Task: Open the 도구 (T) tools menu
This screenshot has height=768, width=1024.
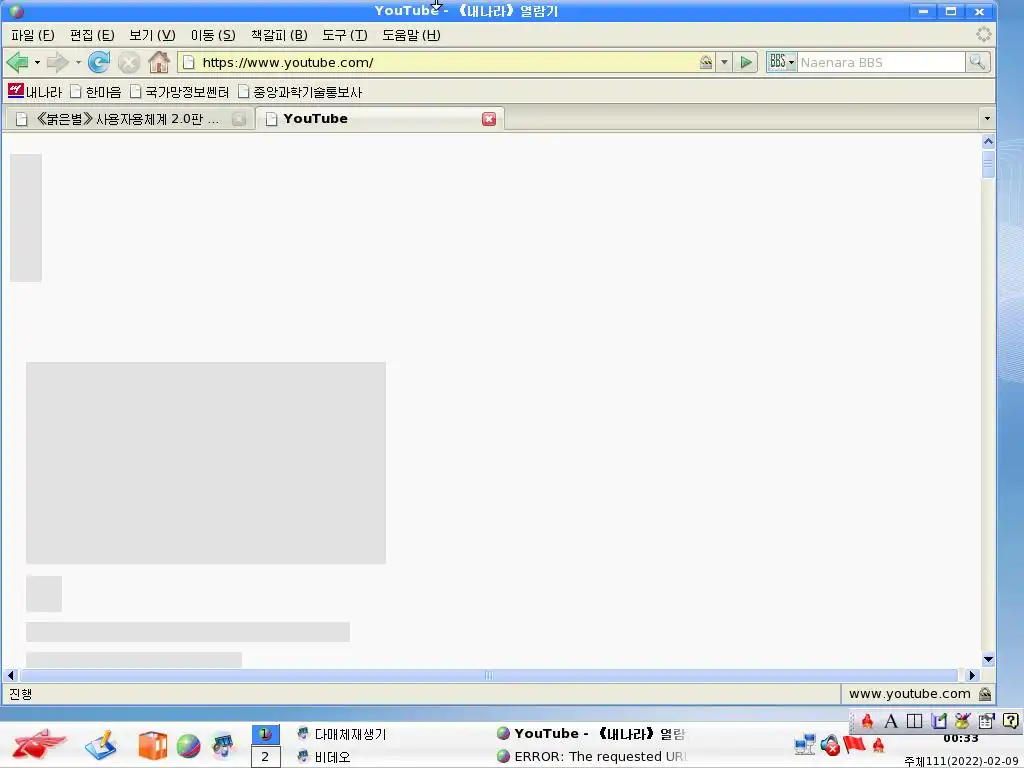Action: tap(344, 35)
